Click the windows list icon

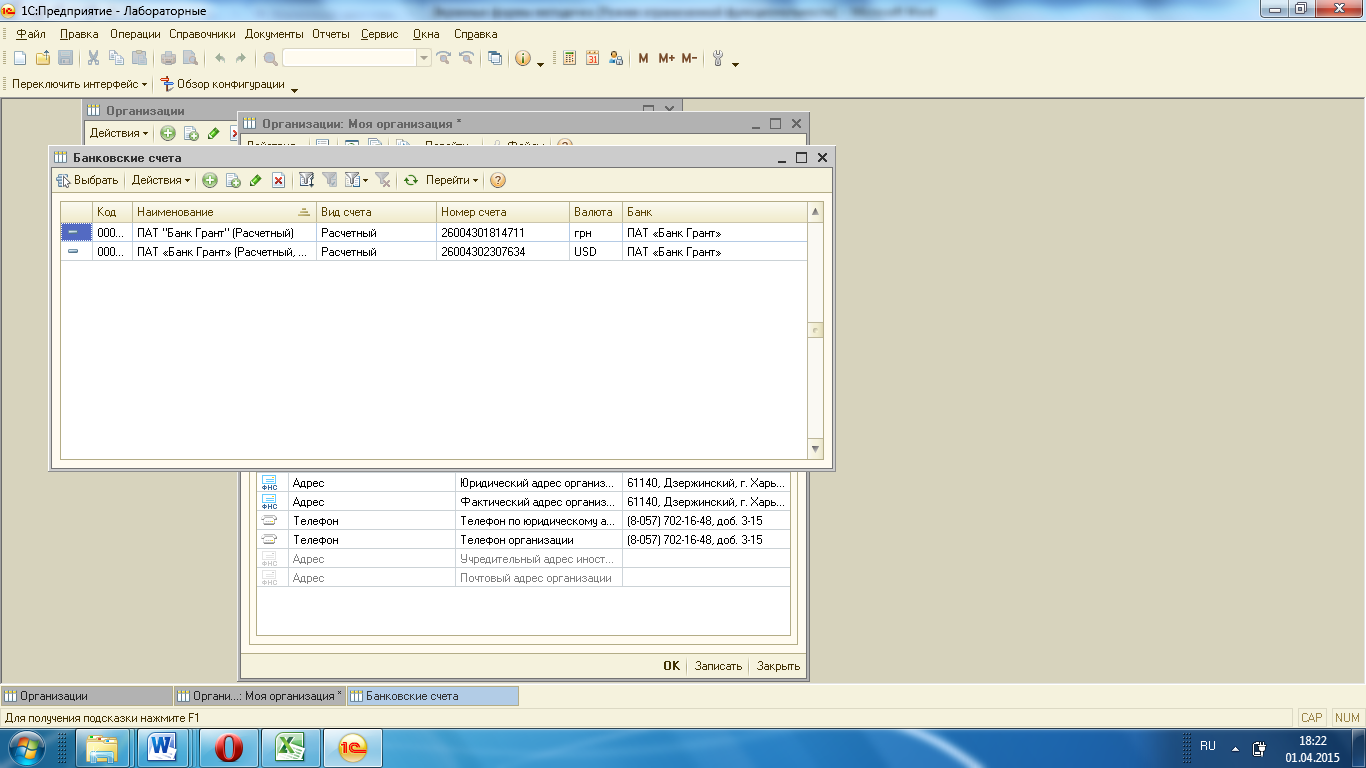[x=495, y=58]
